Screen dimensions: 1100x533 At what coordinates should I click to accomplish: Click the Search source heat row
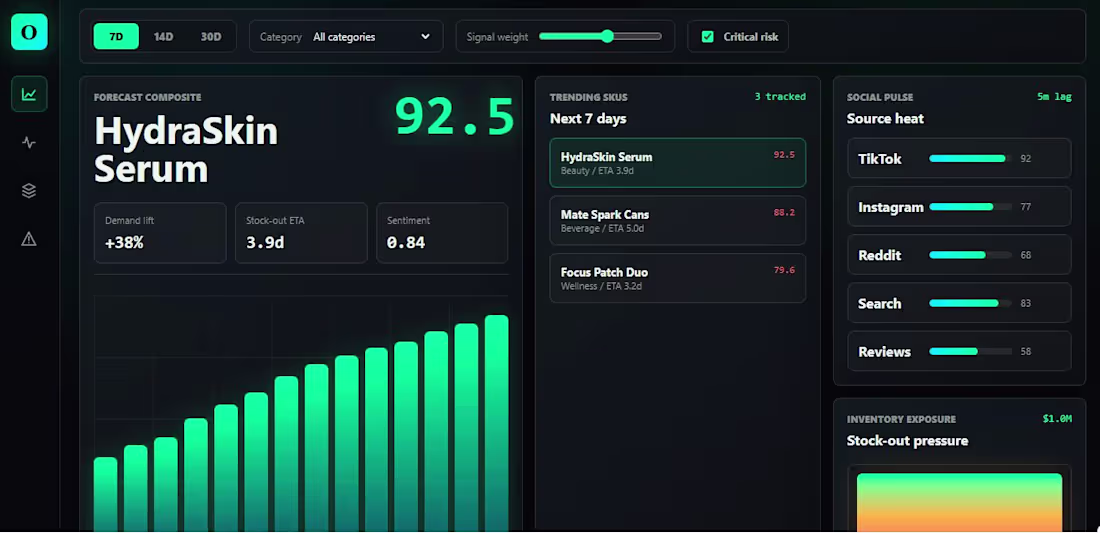959,303
